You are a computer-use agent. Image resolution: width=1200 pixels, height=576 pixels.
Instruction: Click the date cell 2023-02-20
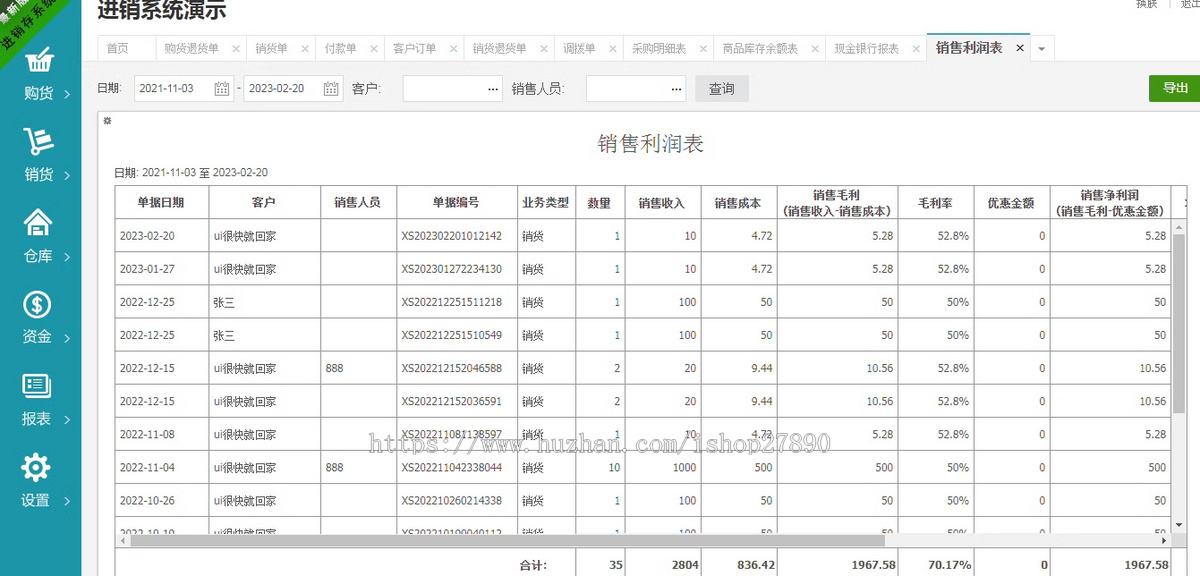pyautogui.click(x=147, y=236)
